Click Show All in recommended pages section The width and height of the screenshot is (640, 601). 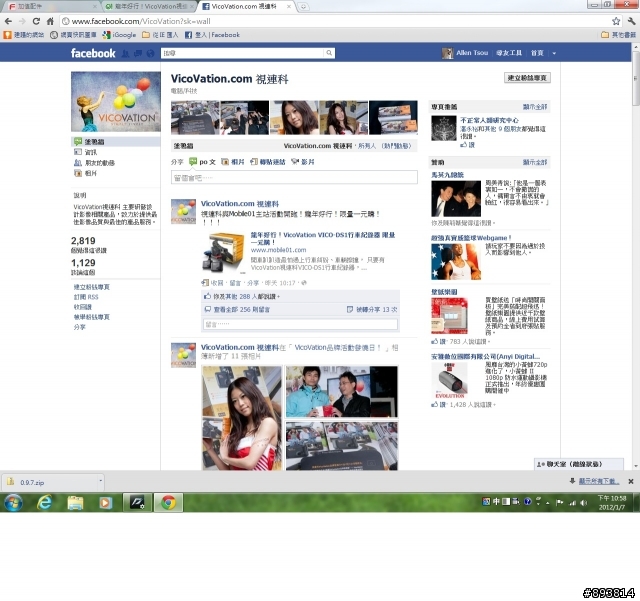[535, 107]
